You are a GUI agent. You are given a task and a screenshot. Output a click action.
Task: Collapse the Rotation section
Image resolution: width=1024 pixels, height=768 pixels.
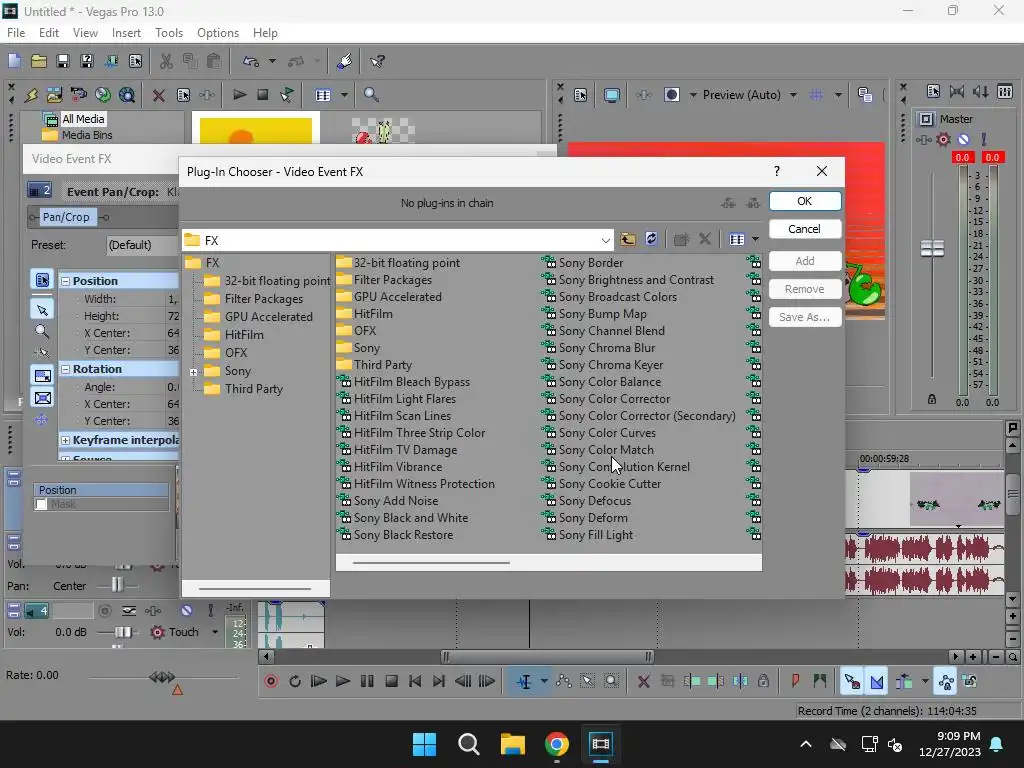point(65,369)
